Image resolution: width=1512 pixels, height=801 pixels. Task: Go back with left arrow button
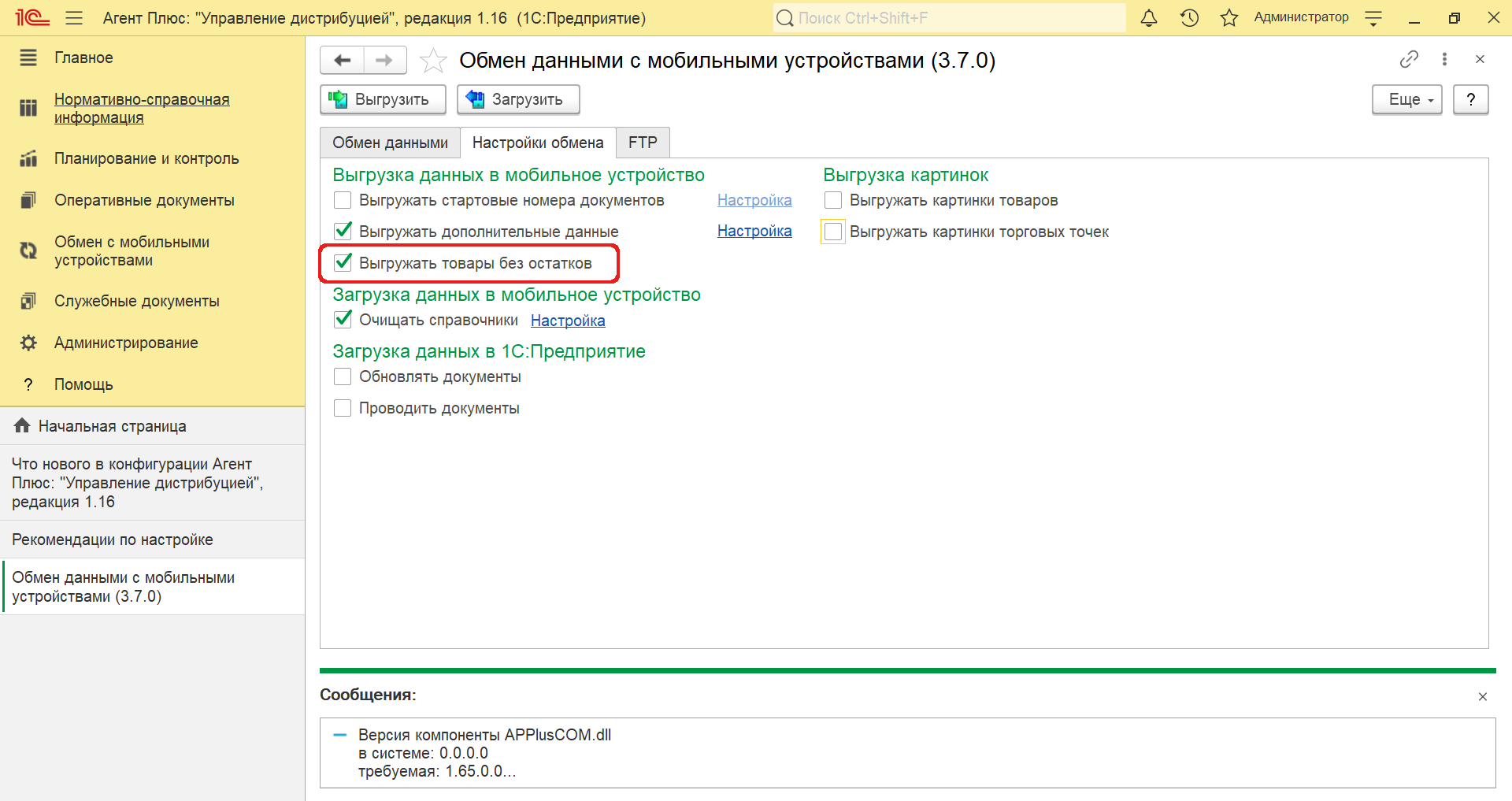coord(343,60)
